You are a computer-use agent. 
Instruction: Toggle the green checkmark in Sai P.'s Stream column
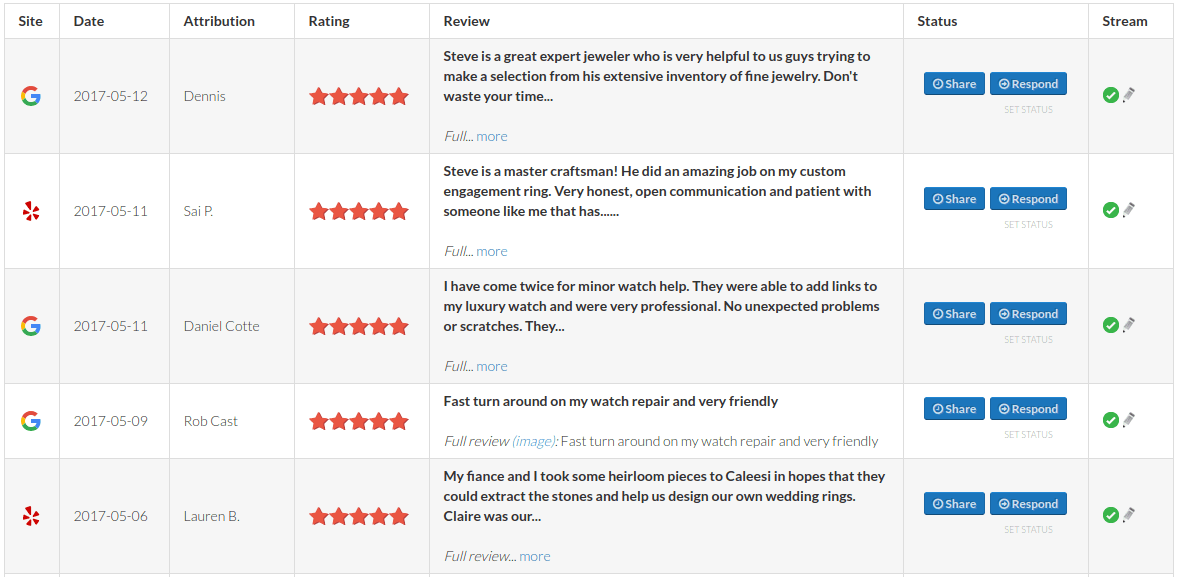1113,210
